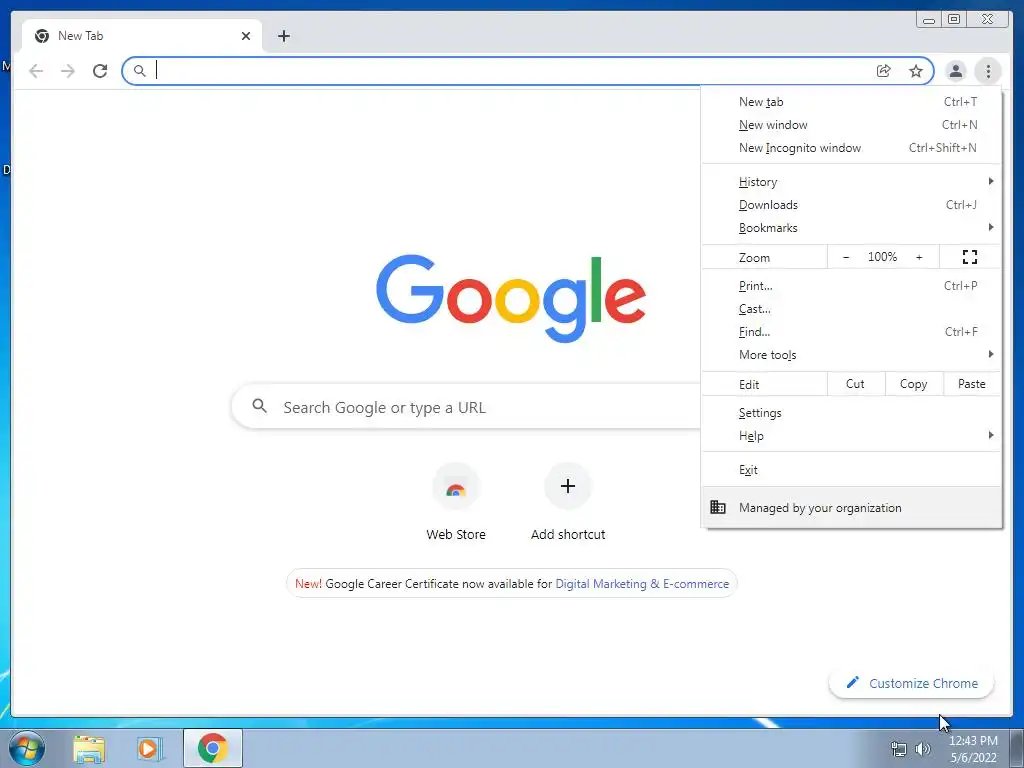Click the Chrome taskbar icon
Screen dimensions: 1024x768
(212, 748)
